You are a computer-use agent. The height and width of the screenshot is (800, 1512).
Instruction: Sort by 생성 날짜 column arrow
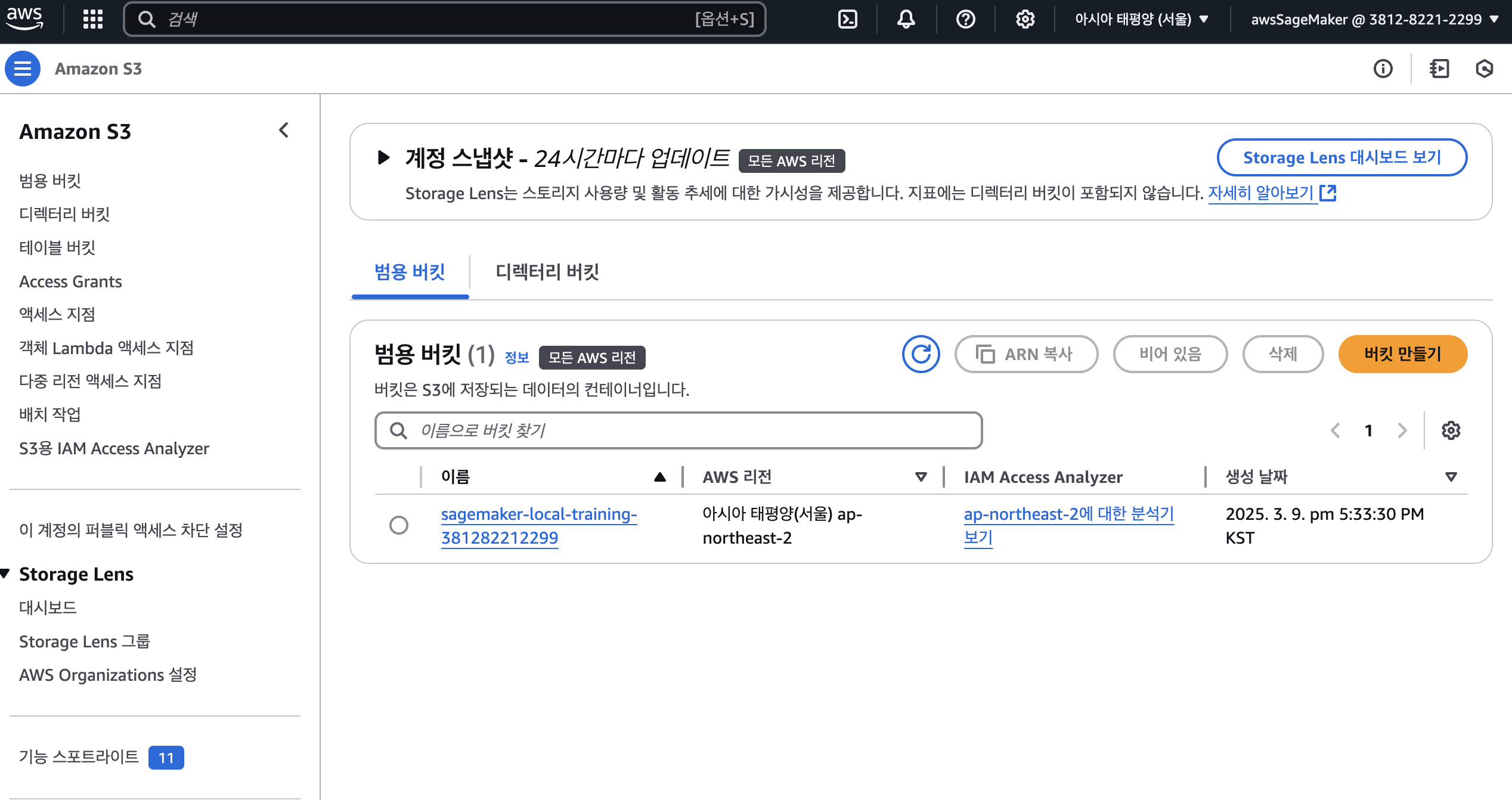pyautogui.click(x=1451, y=477)
